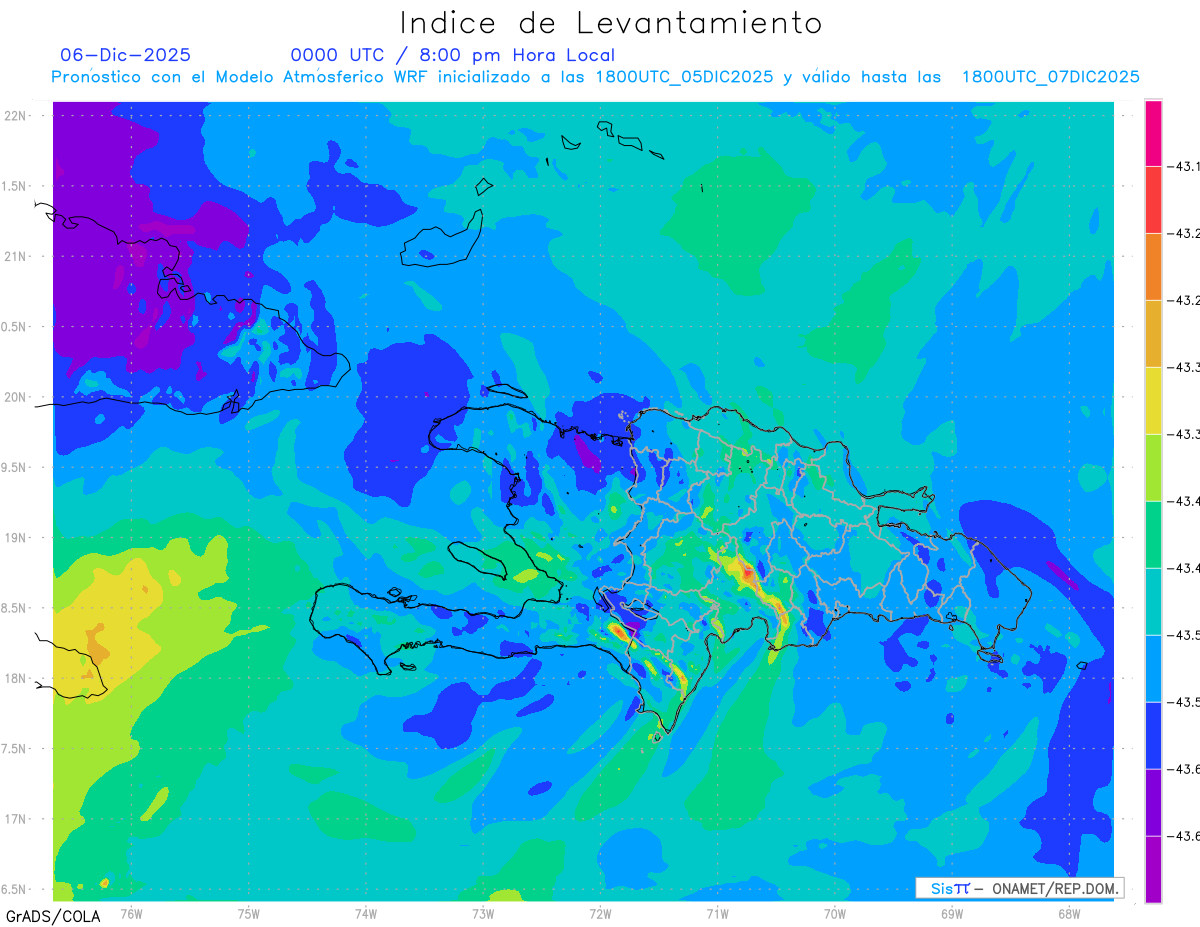
Task: Select the lime green colorbar swatch
Action: point(1153,467)
